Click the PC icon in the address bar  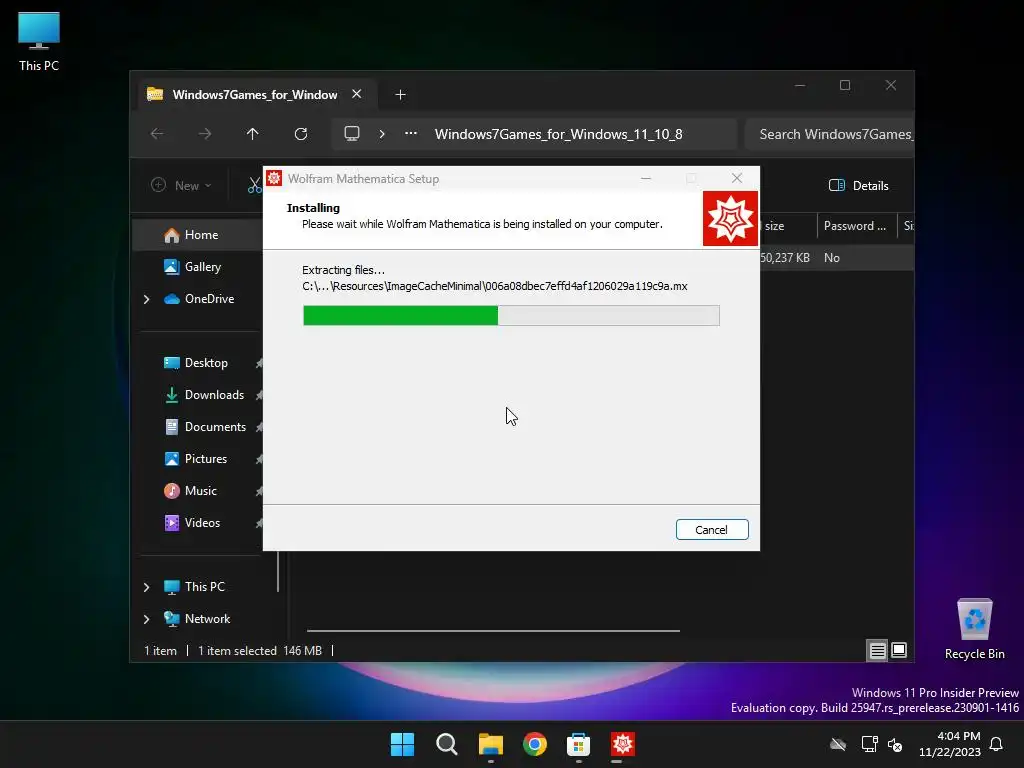352,134
